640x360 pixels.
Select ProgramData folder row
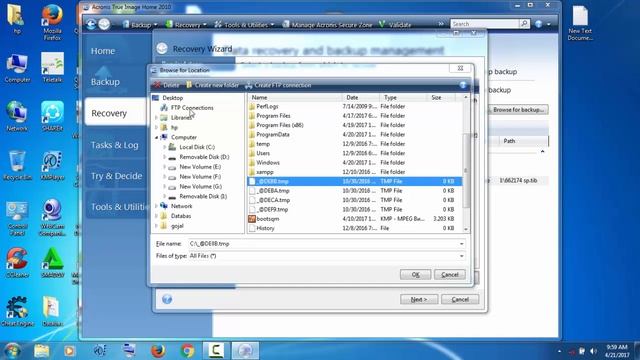point(354,135)
